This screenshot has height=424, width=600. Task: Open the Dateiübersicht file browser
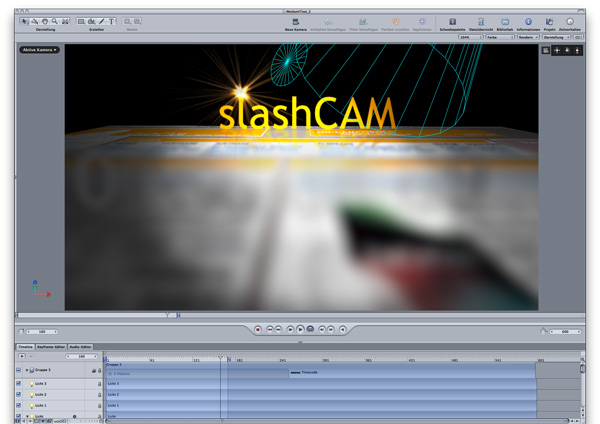pyautogui.click(x=481, y=22)
